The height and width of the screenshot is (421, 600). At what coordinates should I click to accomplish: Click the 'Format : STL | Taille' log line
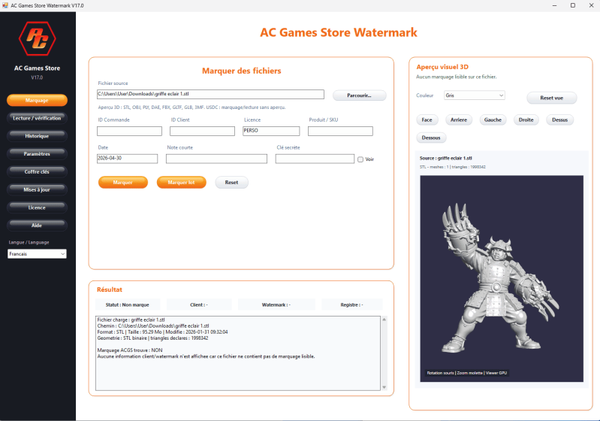(163, 332)
